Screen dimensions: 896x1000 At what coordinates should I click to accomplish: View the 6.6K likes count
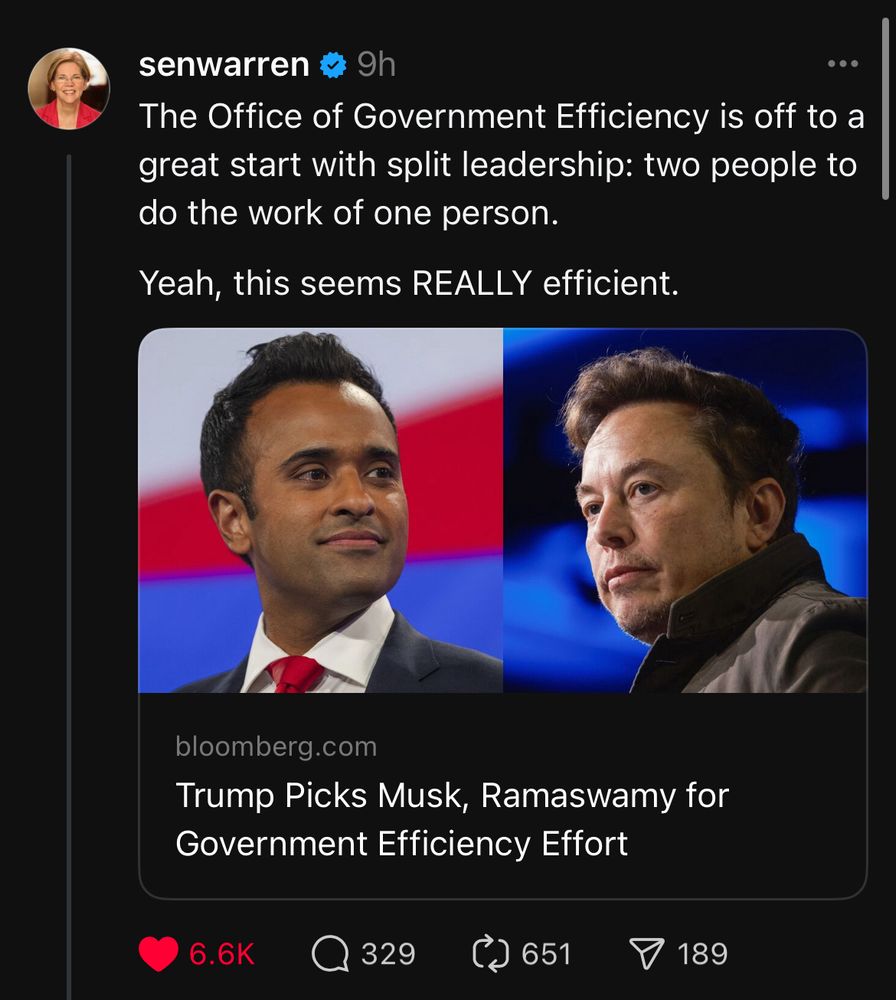[222, 954]
